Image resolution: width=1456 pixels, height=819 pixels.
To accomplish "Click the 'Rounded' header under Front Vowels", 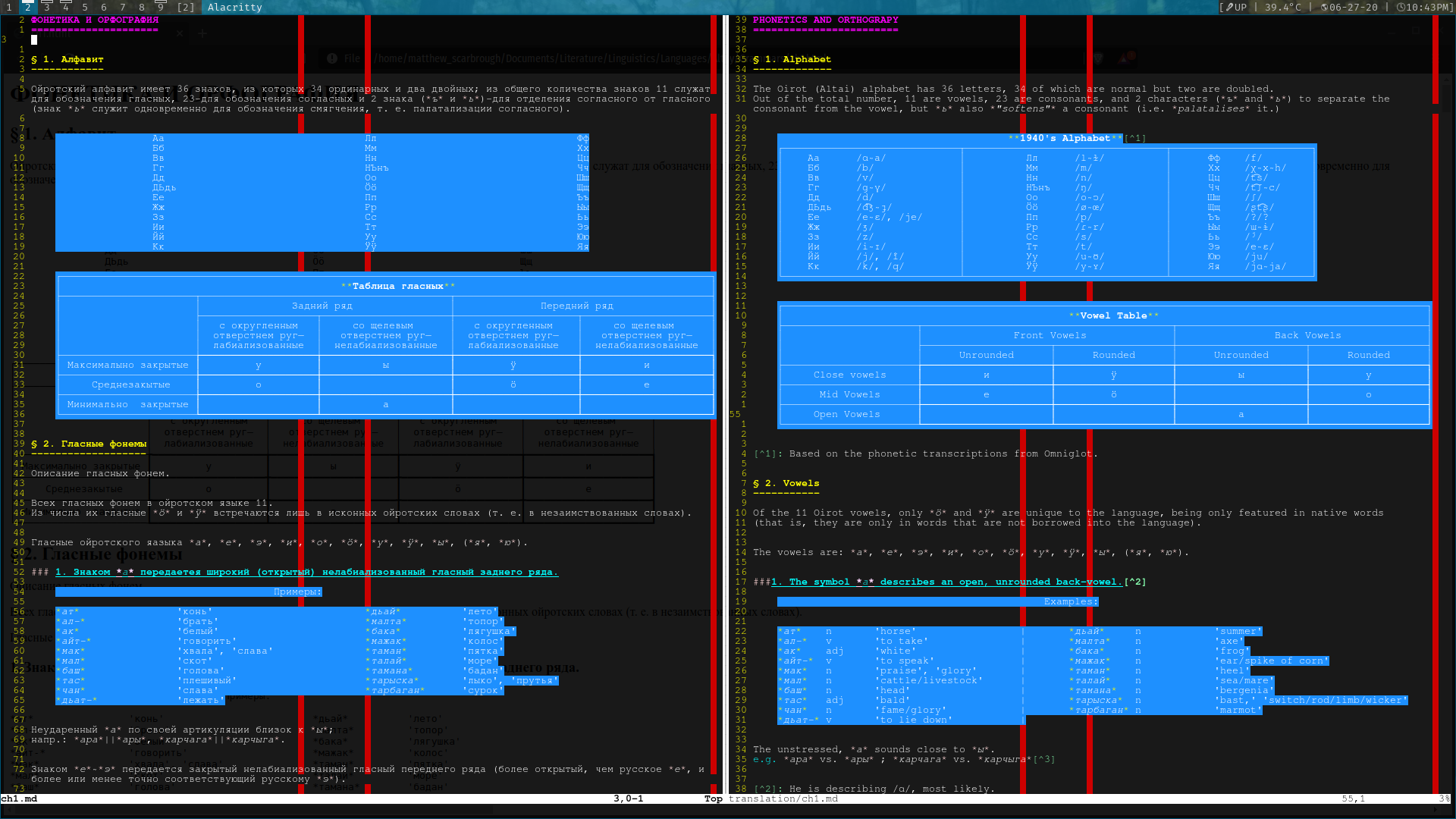I will coord(1113,355).
